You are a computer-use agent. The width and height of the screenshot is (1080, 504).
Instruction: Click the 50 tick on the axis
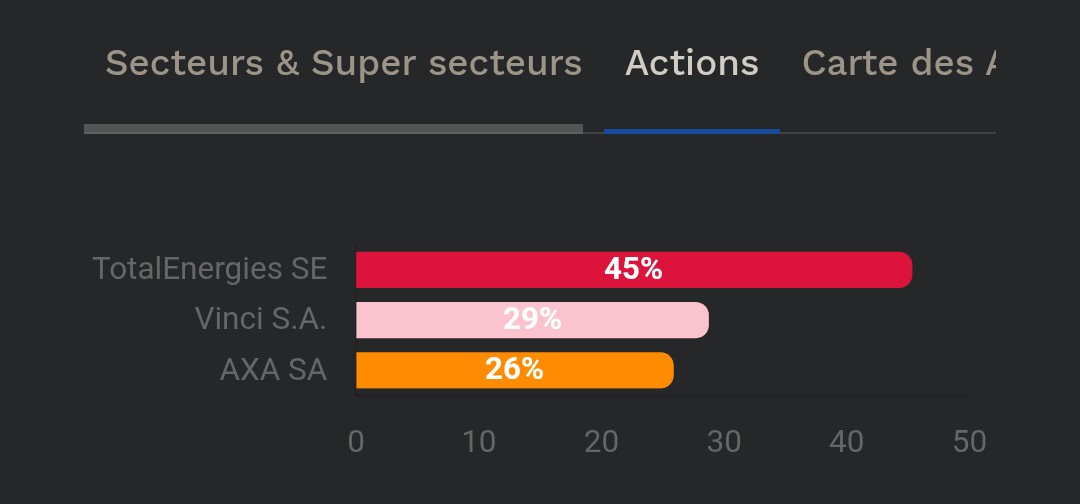click(969, 442)
